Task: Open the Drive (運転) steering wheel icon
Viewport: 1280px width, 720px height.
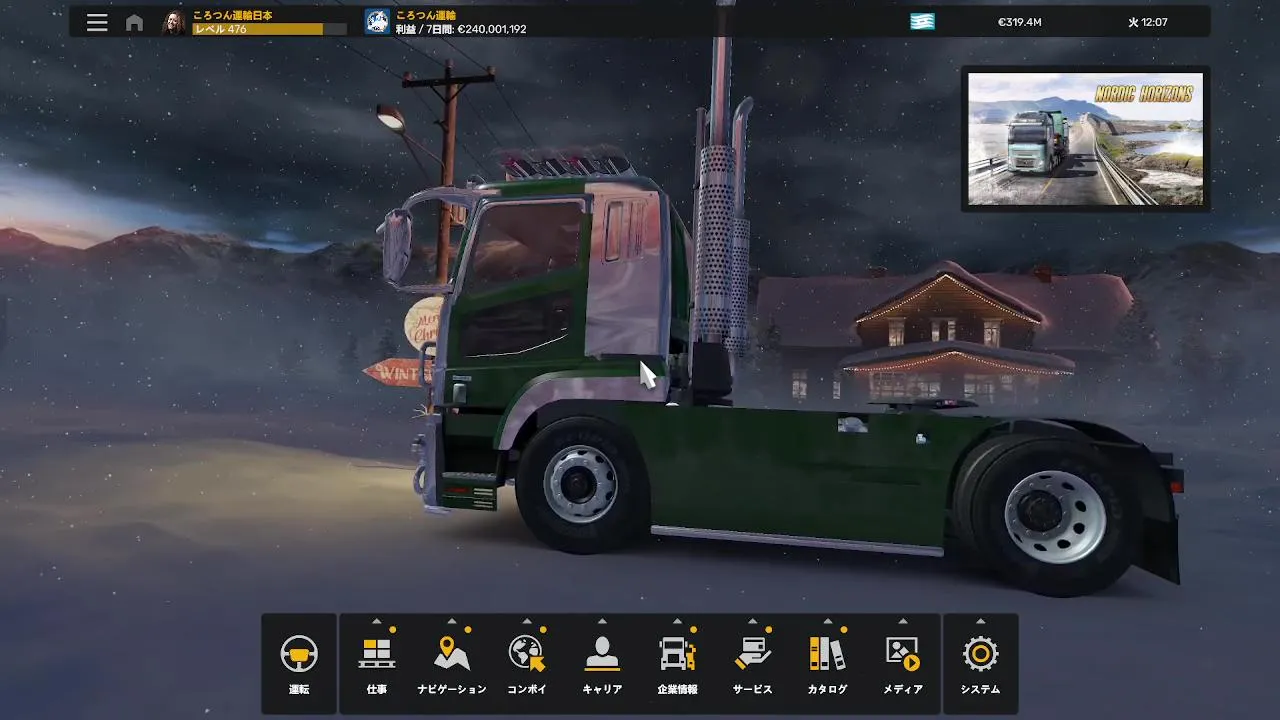Action: pyautogui.click(x=299, y=655)
